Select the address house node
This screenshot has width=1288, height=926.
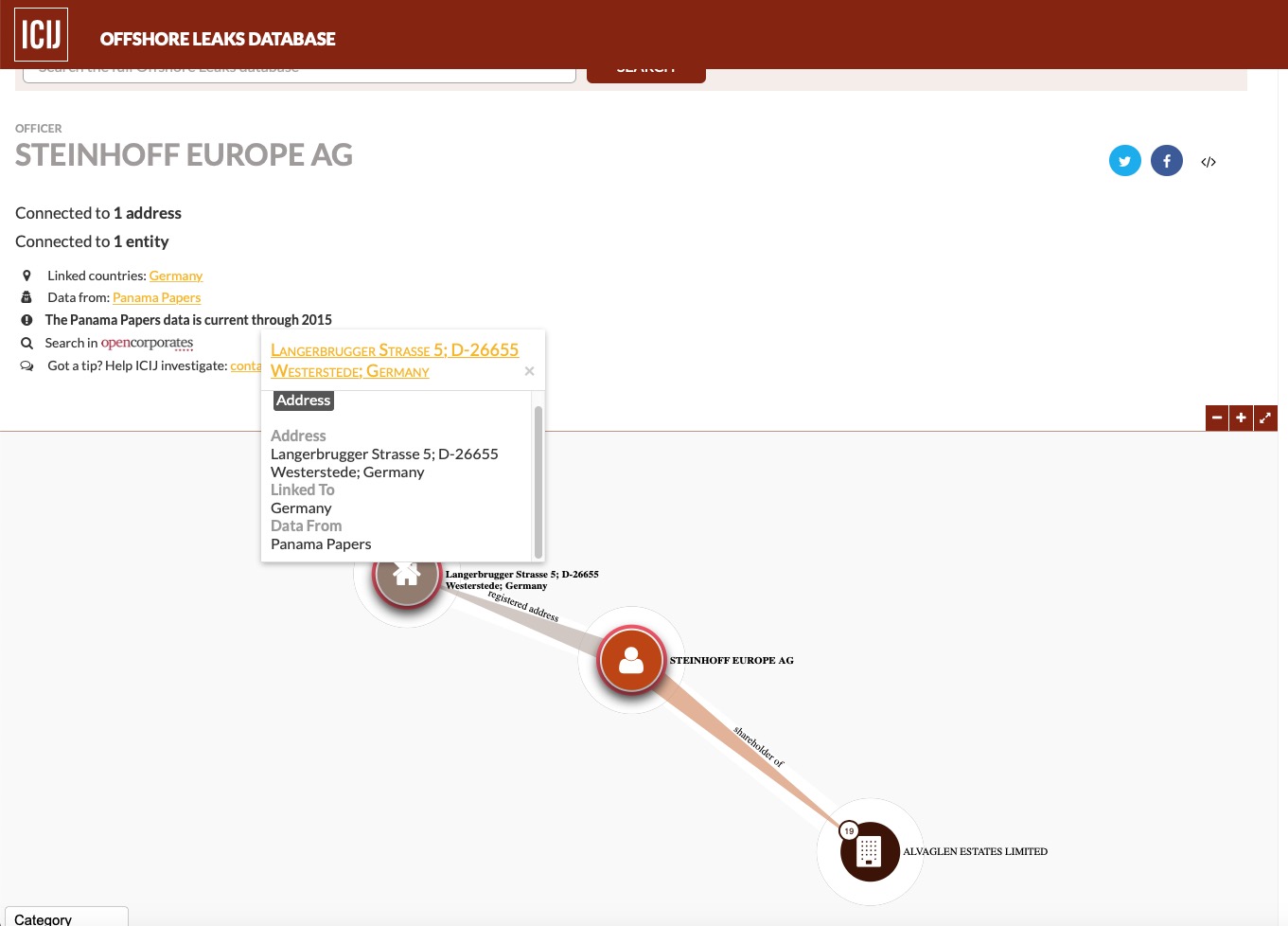407,574
